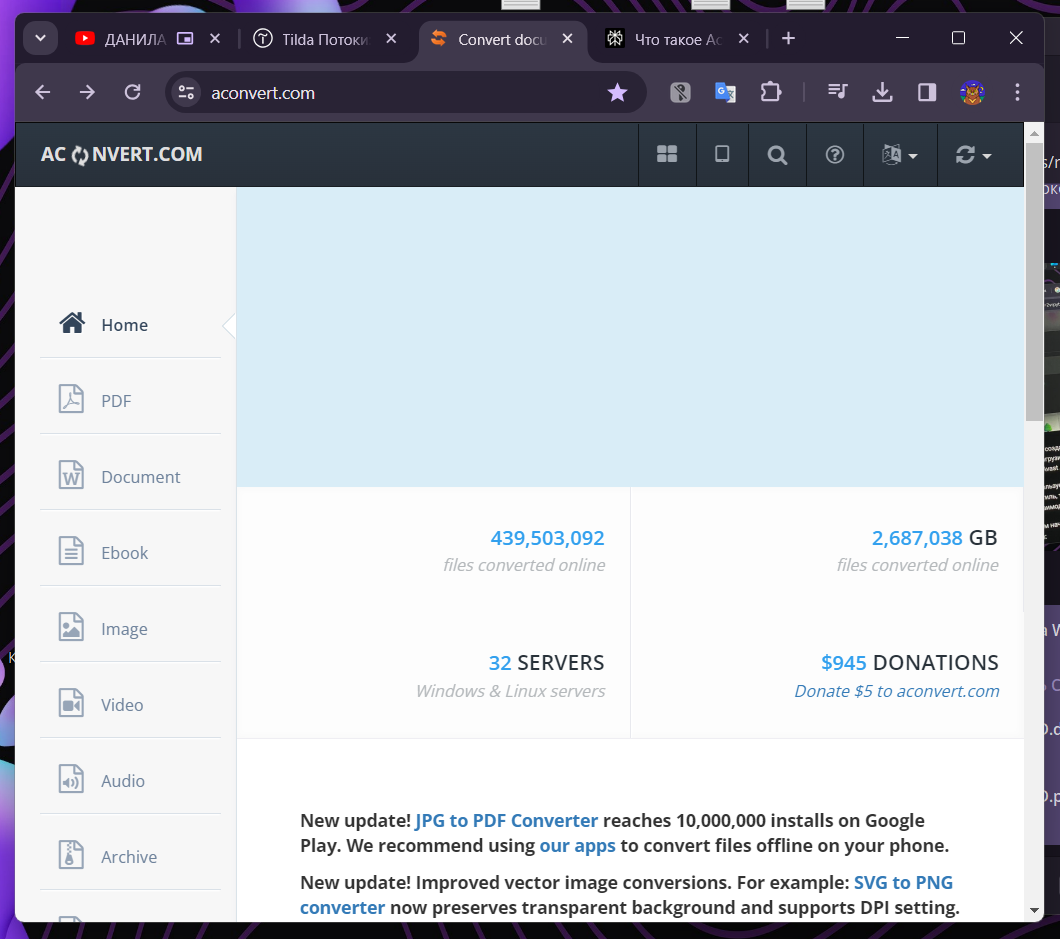Click the Ebook page icon
Image resolution: width=1060 pixels, height=939 pixels.
click(x=71, y=550)
